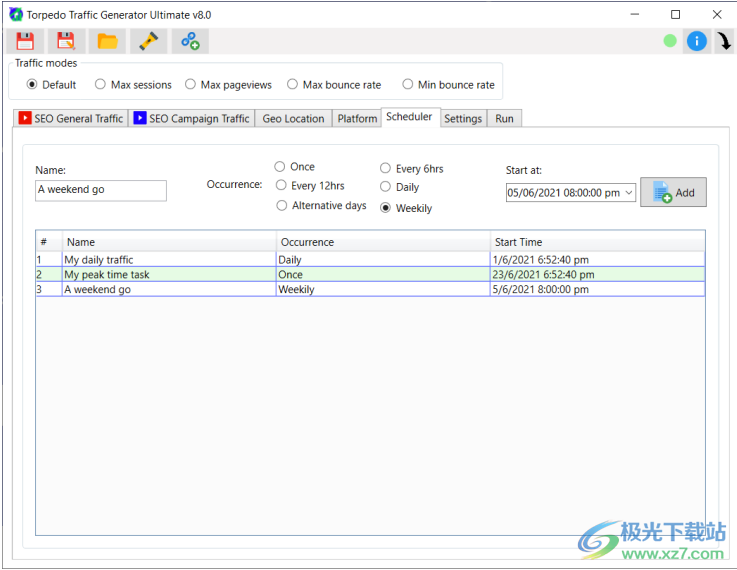737x570 pixels.
Task: Click the blue links-with-plus toolbar icon
Action: (x=190, y=41)
